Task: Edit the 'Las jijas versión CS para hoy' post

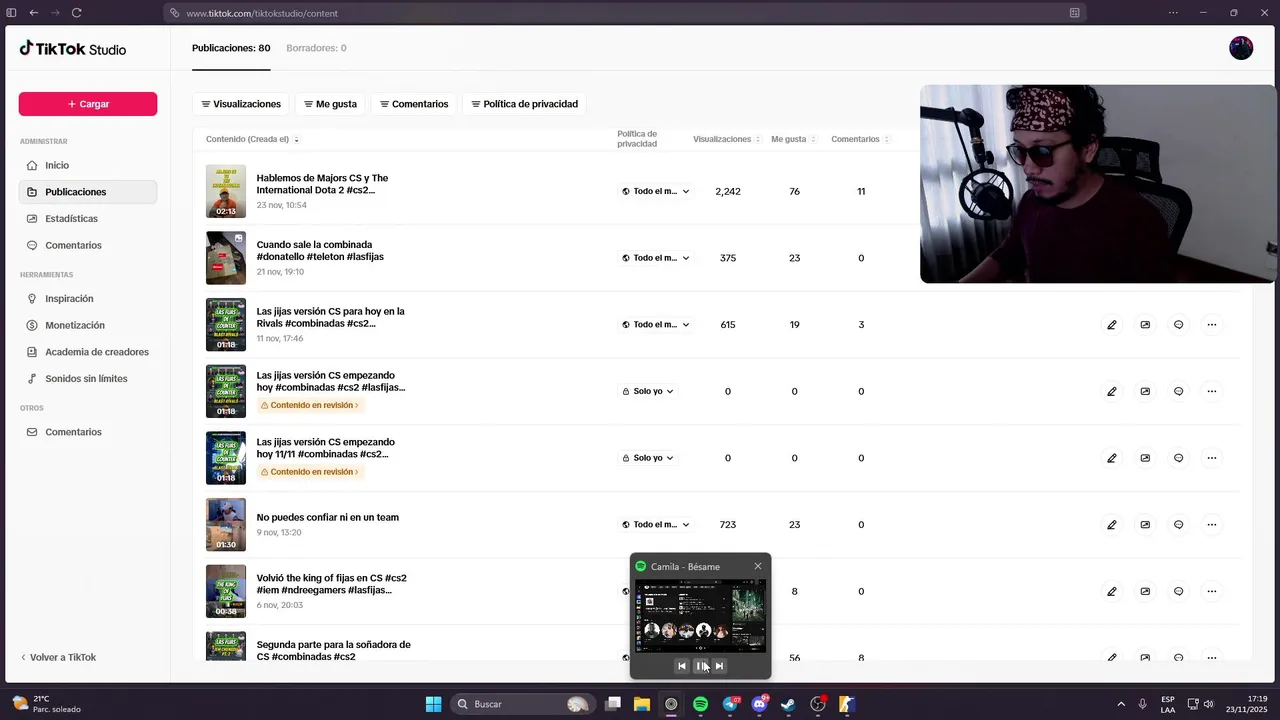Action: pyautogui.click(x=1111, y=325)
